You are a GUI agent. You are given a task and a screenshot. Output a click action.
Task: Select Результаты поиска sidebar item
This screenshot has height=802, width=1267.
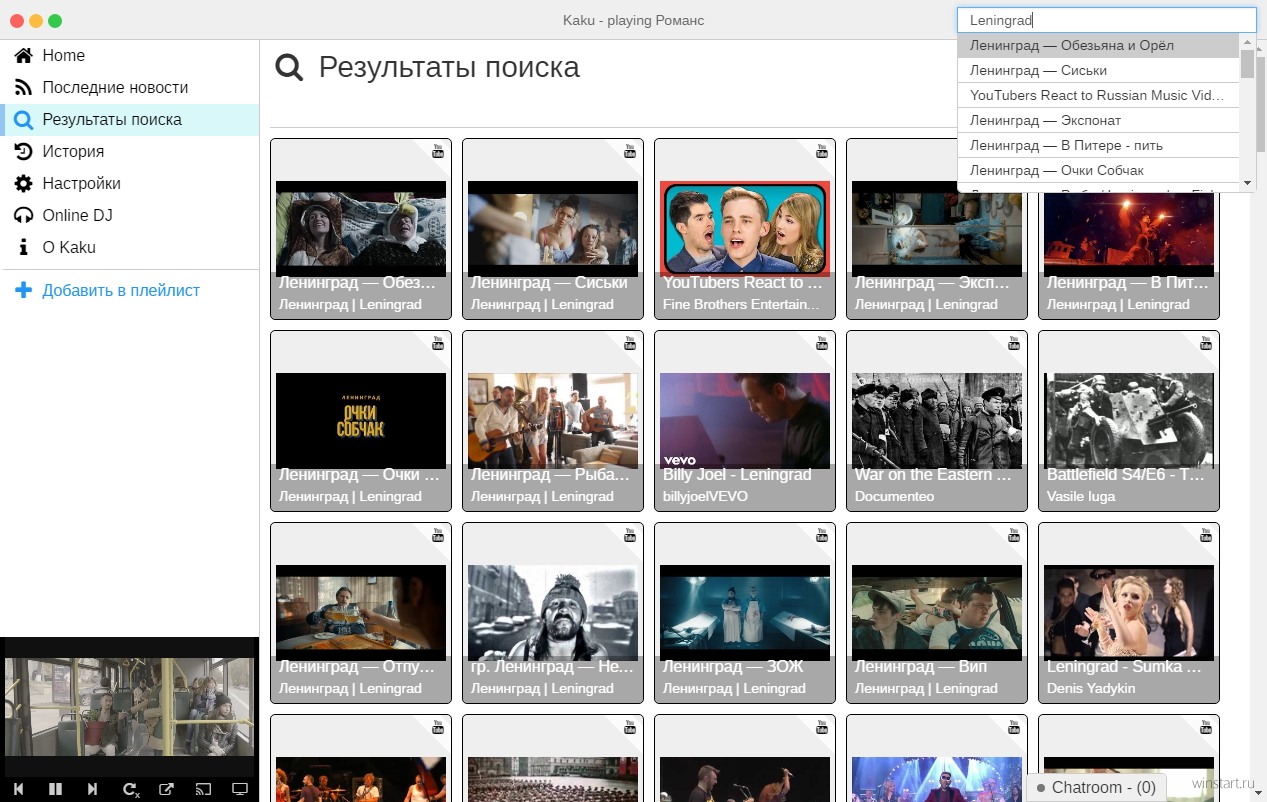click(x=130, y=120)
